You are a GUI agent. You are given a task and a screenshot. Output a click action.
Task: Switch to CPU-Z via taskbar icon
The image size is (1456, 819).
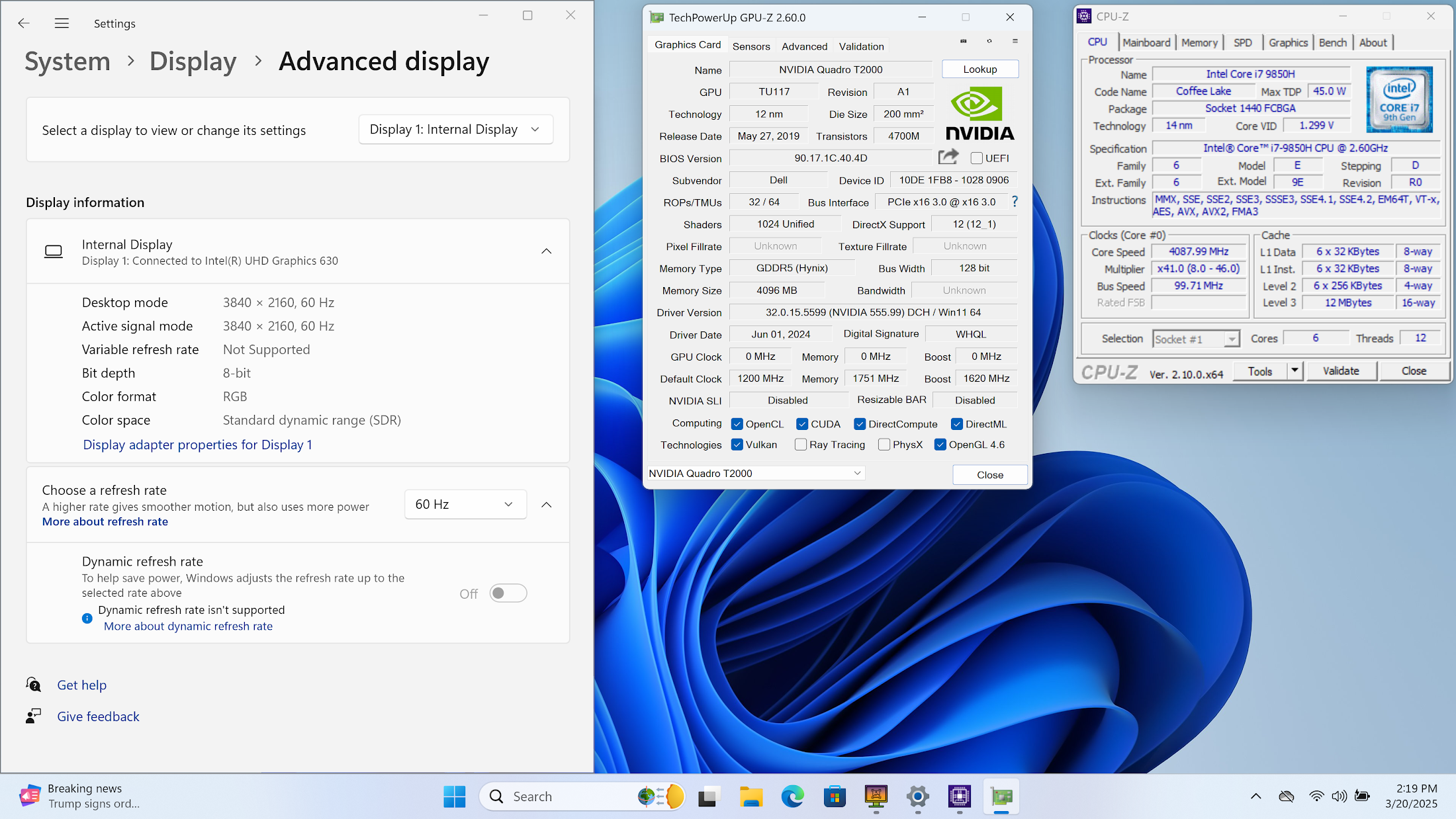(x=959, y=797)
